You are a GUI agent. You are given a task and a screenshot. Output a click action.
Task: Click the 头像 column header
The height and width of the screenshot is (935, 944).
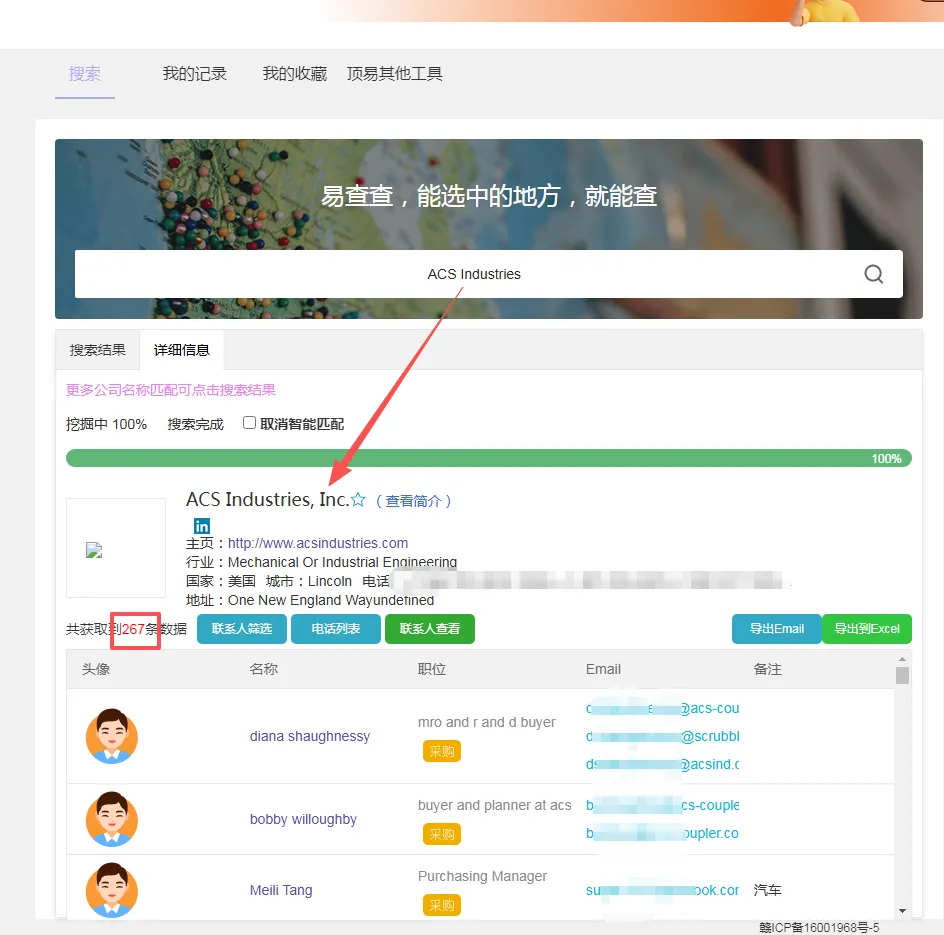[96, 669]
